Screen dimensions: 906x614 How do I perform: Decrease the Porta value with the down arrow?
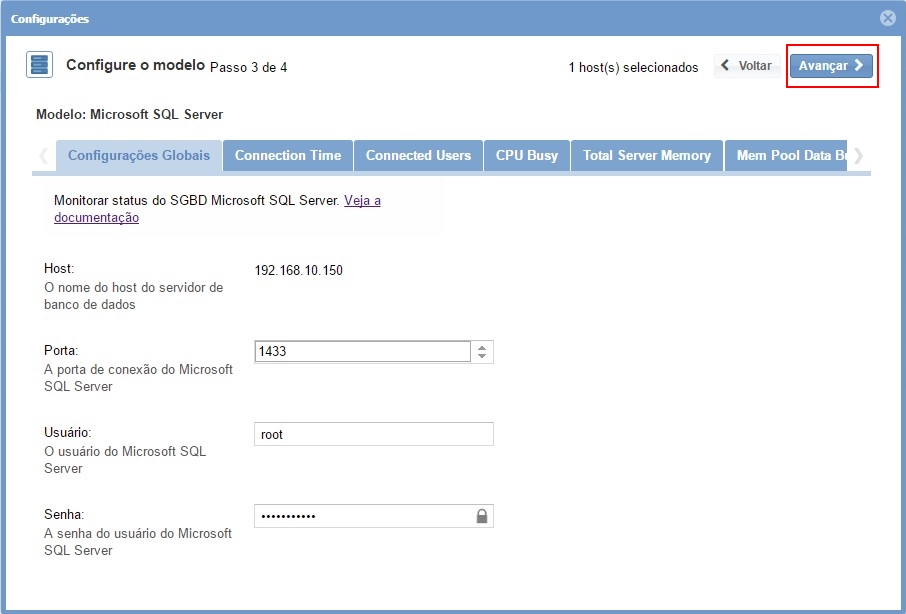(x=482, y=357)
